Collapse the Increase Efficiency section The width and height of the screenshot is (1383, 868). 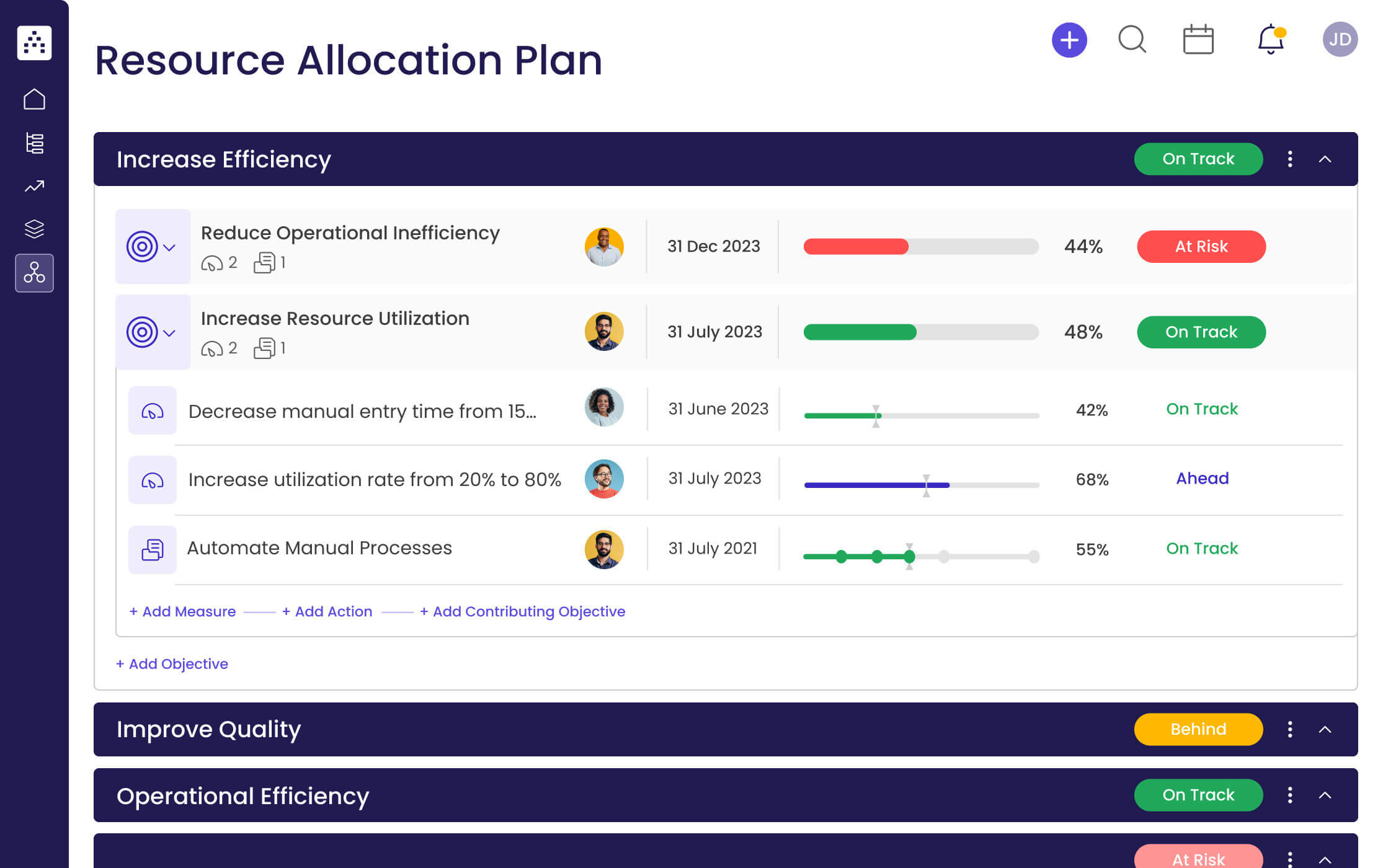1325,158
